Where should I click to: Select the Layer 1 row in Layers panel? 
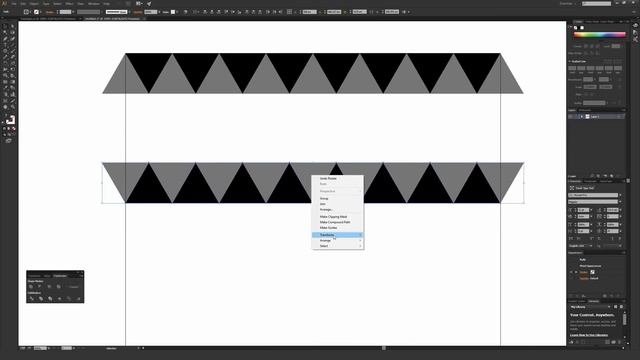[x=596, y=117]
